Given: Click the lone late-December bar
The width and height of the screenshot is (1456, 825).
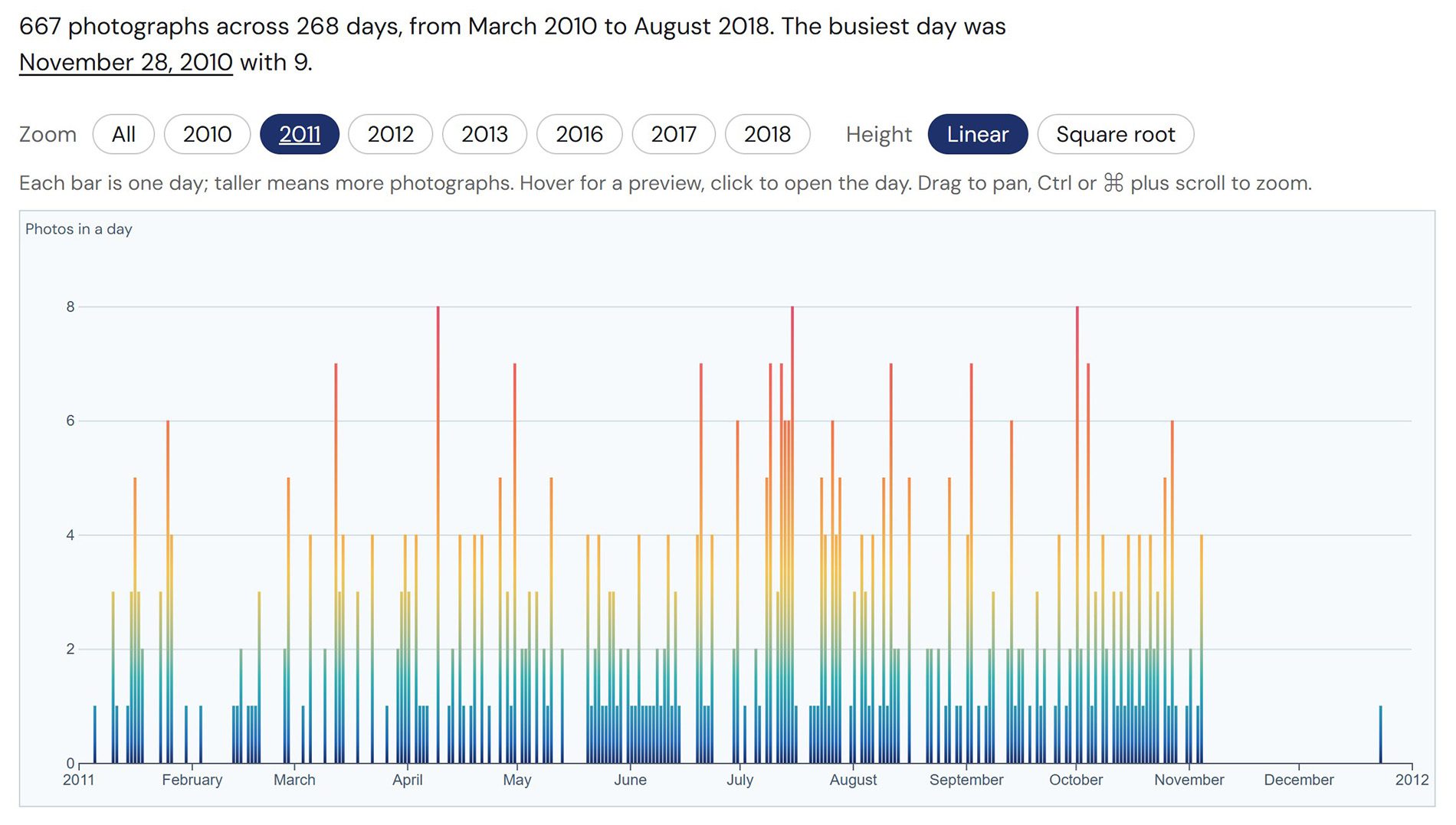Looking at the screenshot, I should tap(1381, 734).
